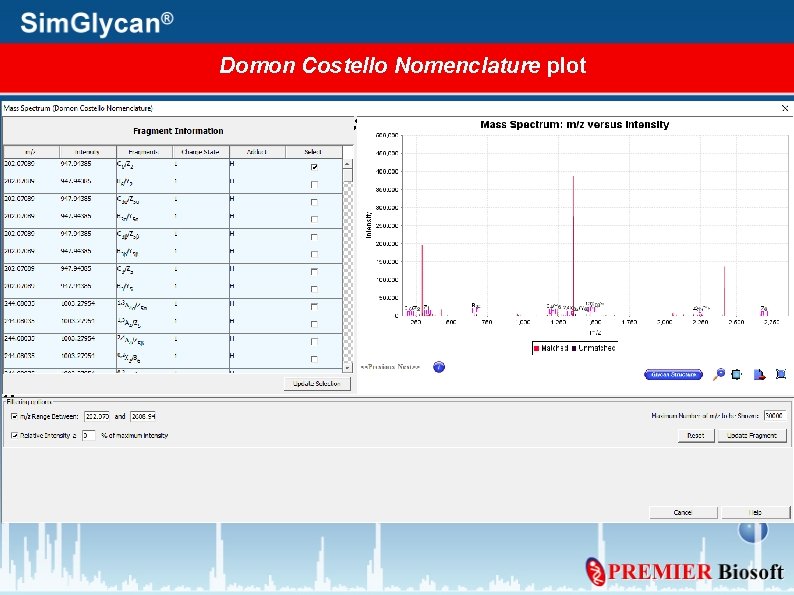Image resolution: width=794 pixels, height=595 pixels.
Task: Click the 'Fragment Information' panel heading
Action: pos(178,131)
